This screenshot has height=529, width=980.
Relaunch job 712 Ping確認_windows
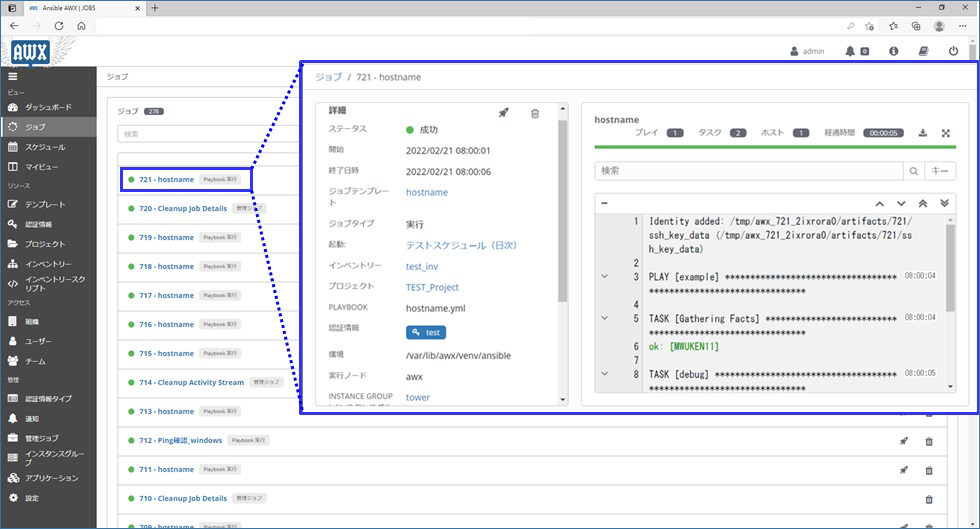[904, 441]
